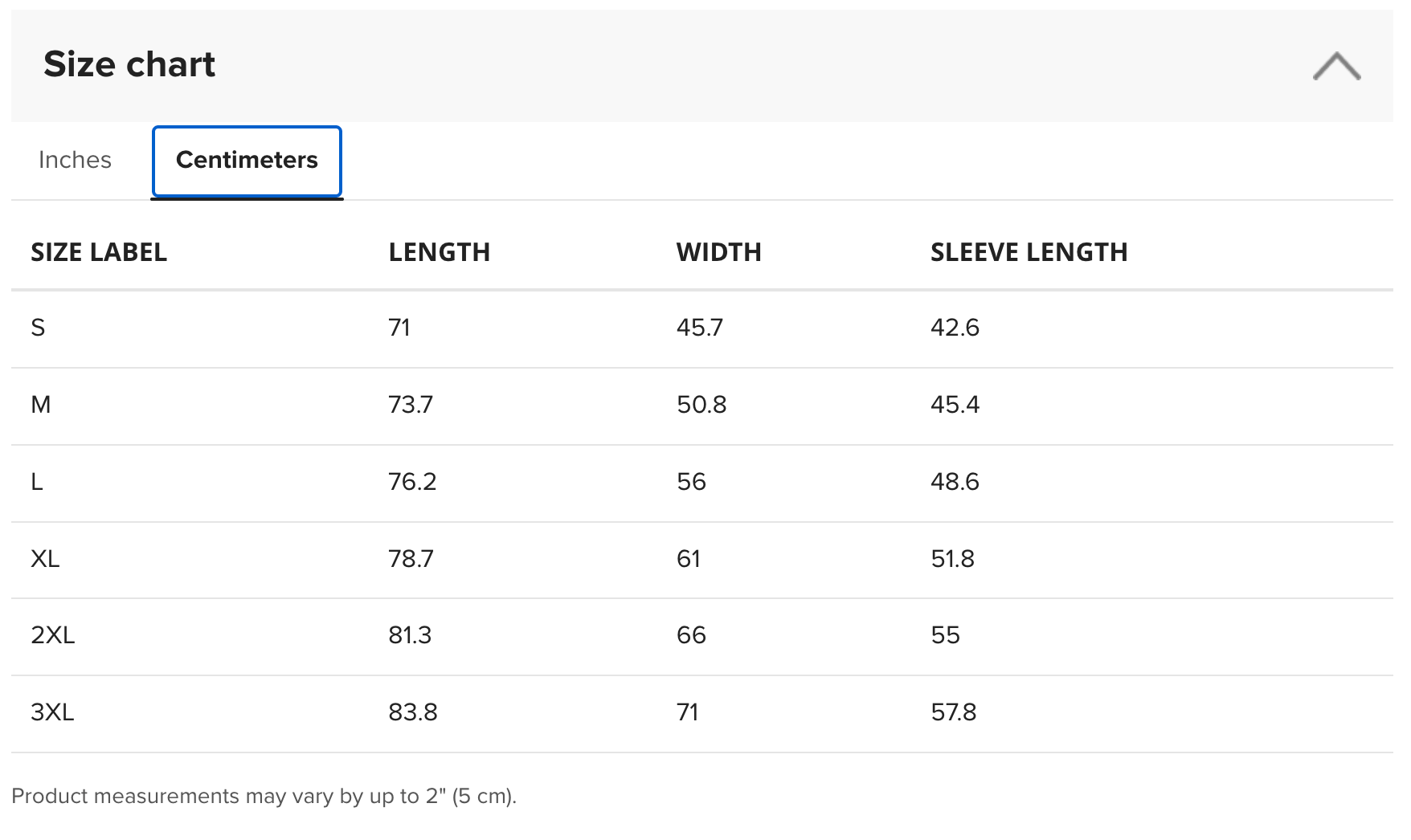
Task: Select the M size row label
Action: pyautogui.click(x=41, y=405)
